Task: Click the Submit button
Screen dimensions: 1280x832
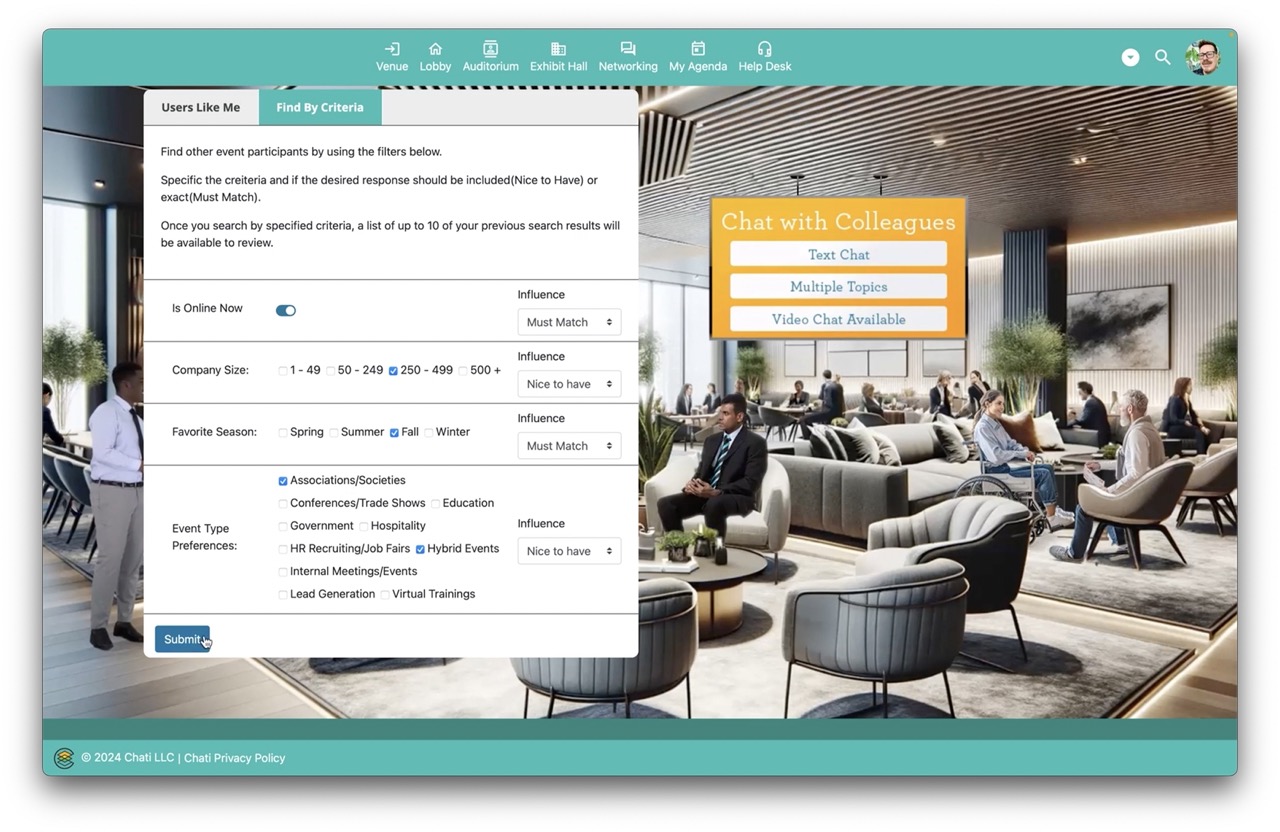Action: 182,639
